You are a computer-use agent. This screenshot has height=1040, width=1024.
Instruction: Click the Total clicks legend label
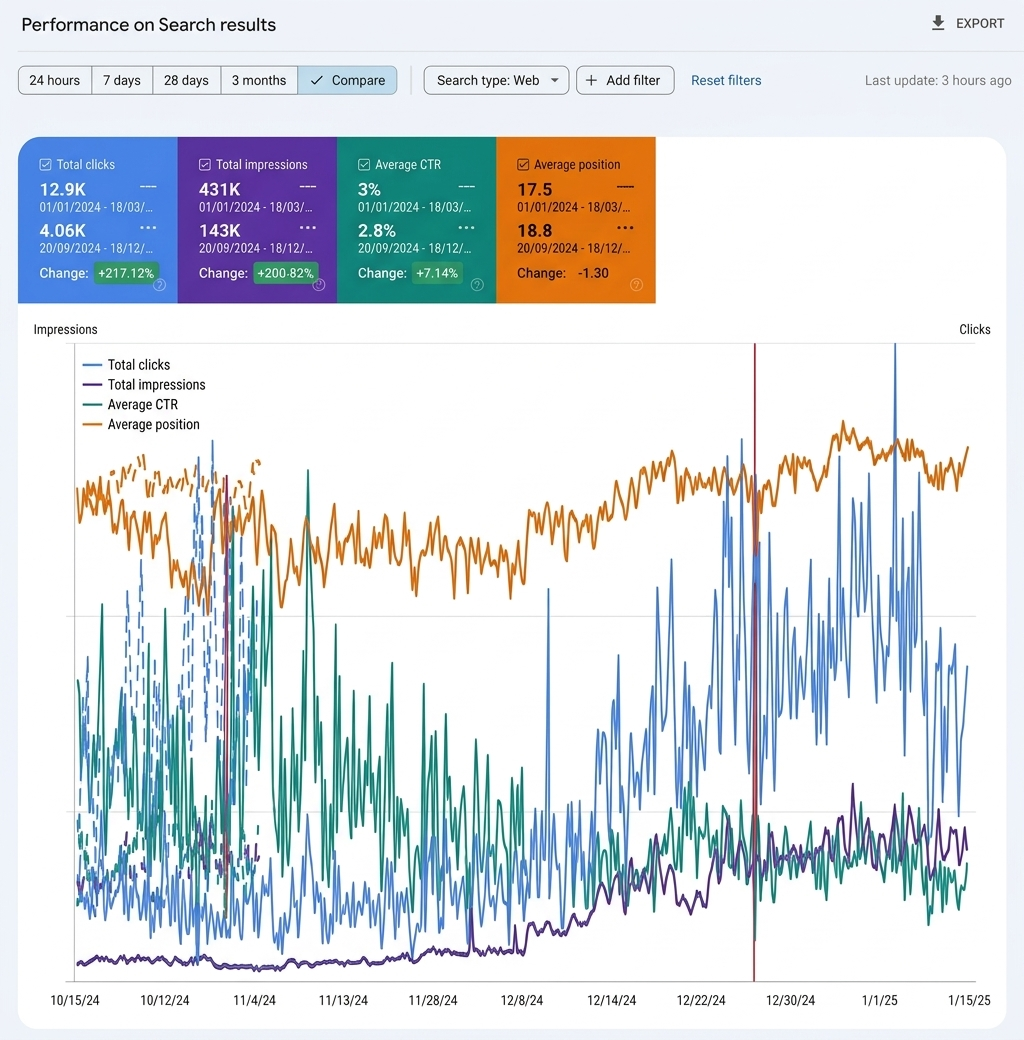pos(139,365)
